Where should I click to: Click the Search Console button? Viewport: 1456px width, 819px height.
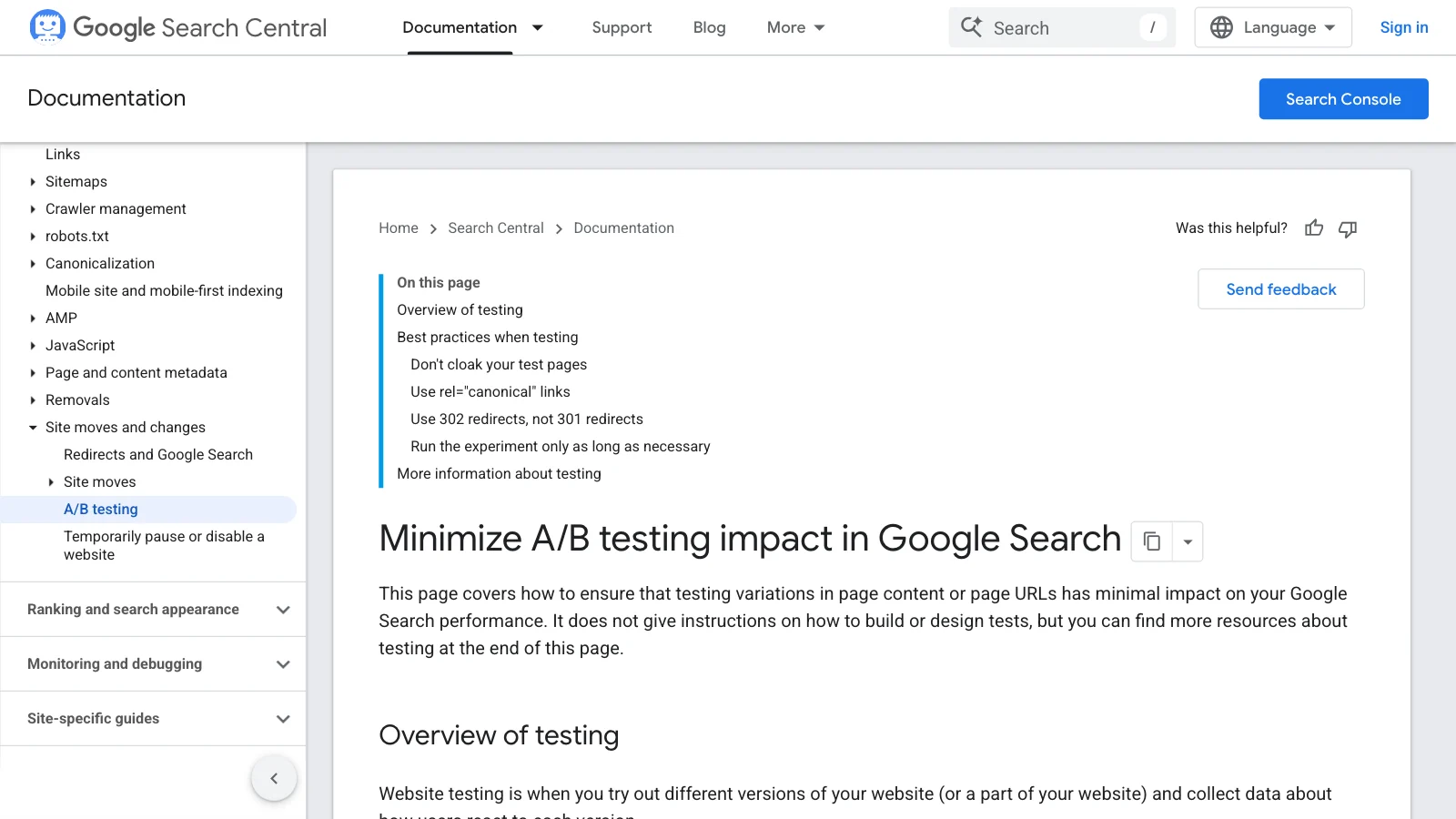(1343, 99)
